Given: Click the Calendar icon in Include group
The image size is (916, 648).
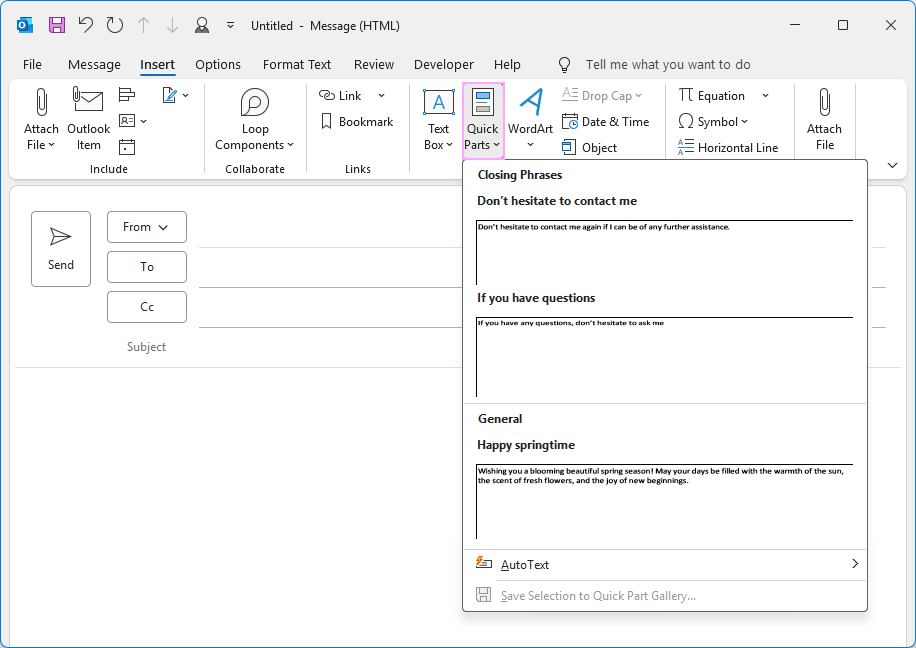Looking at the screenshot, I should pyautogui.click(x=127, y=147).
